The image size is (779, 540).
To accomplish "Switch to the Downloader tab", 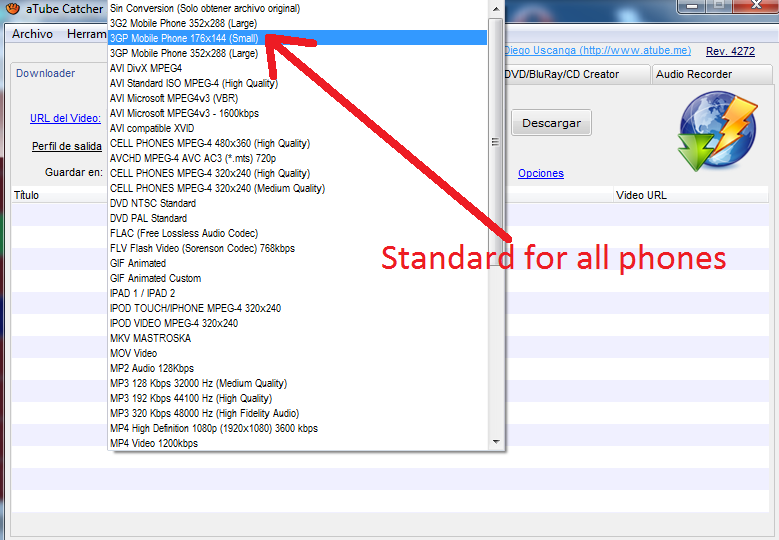I will [x=45, y=73].
